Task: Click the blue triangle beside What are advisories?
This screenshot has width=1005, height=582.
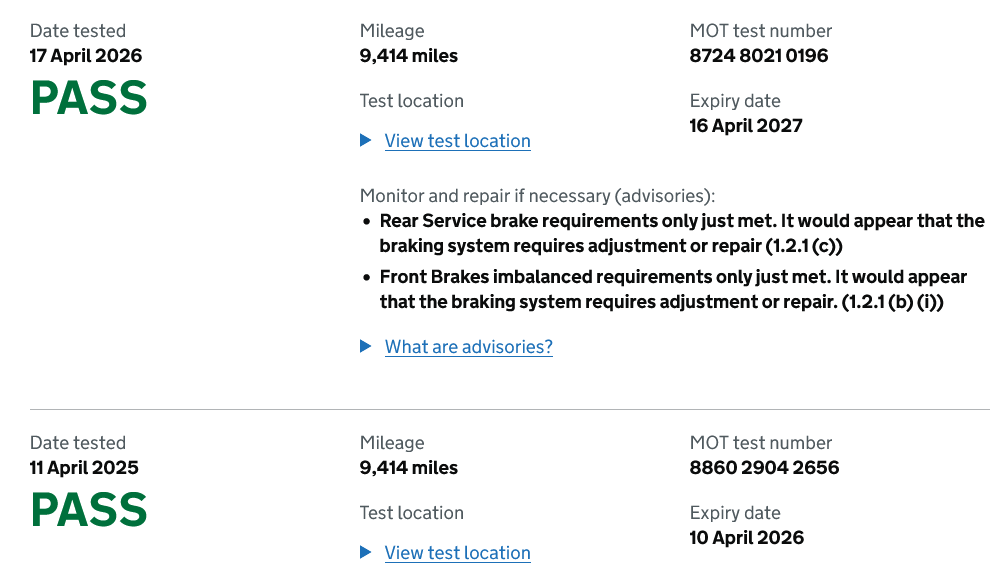Action: 365,346
